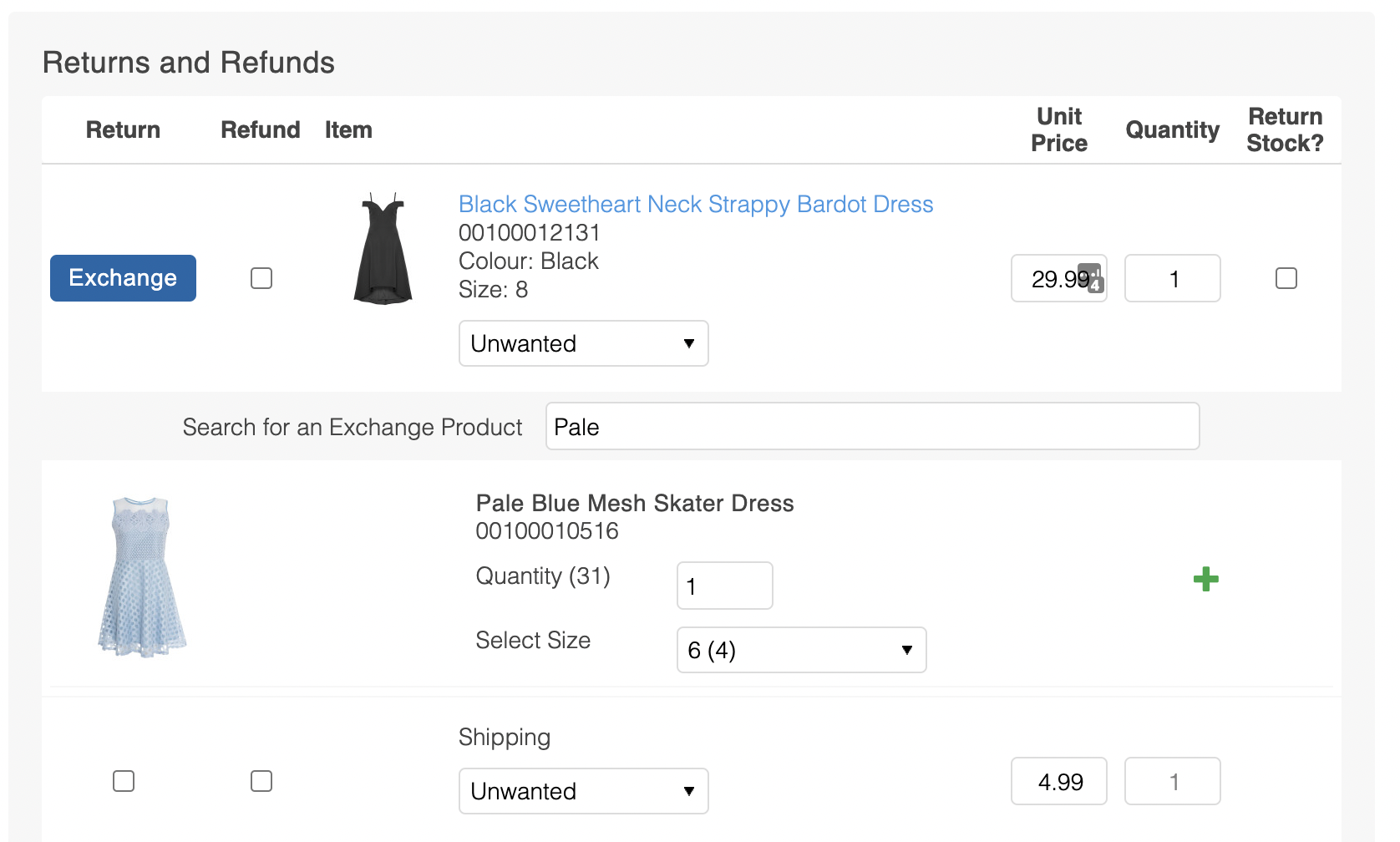Open the Select Size dropdown

tap(801, 650)
